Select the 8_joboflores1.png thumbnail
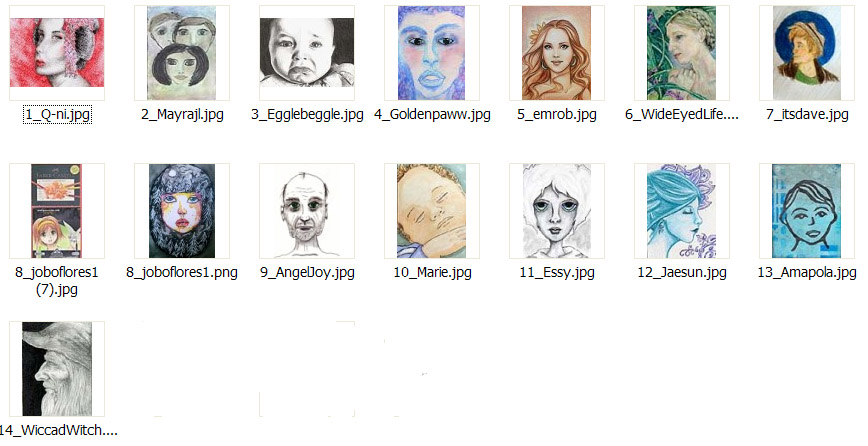This screenshot has width=868, height=446. tap(182, 211)
